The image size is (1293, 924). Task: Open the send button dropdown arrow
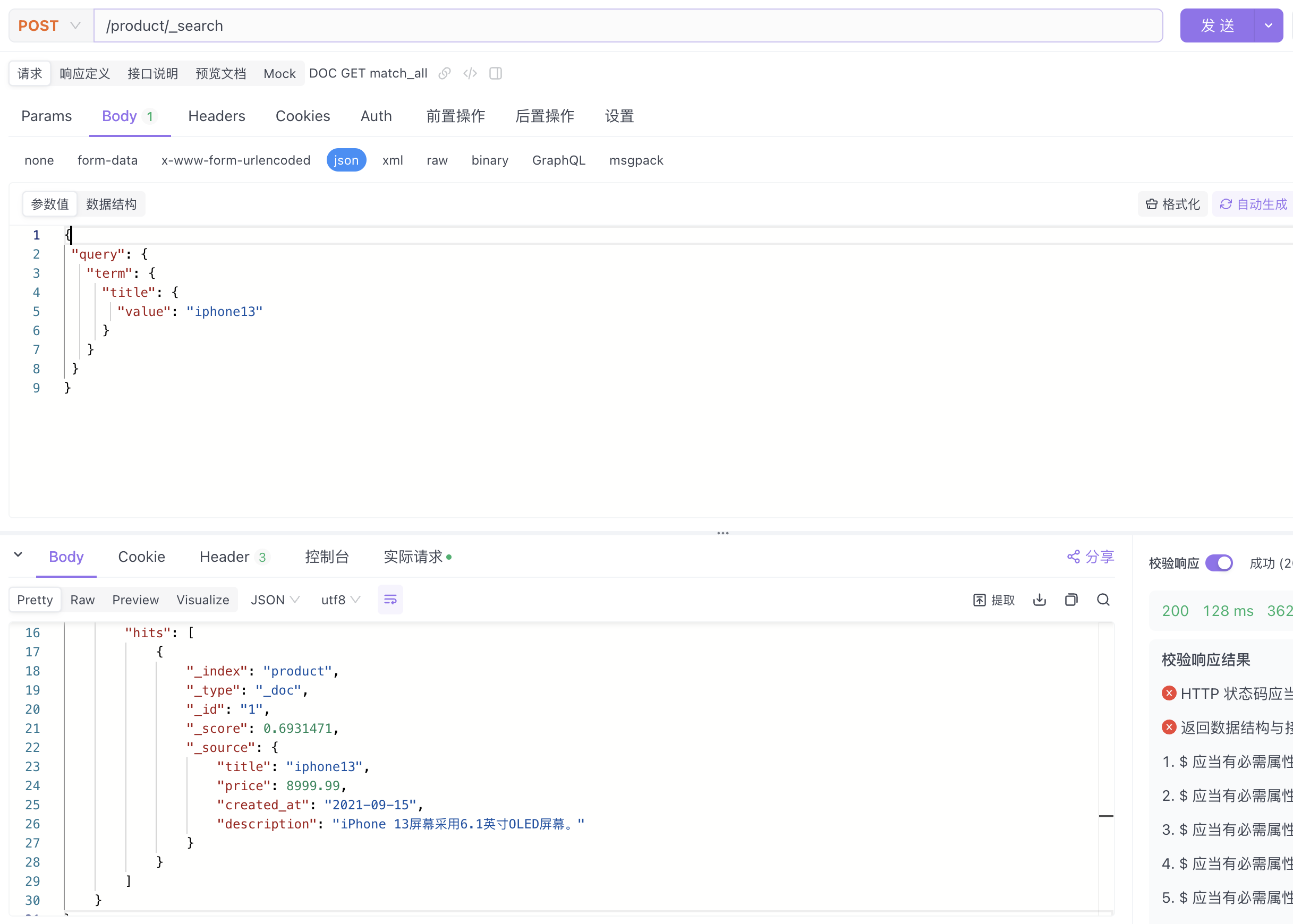tap(1269, 25)
